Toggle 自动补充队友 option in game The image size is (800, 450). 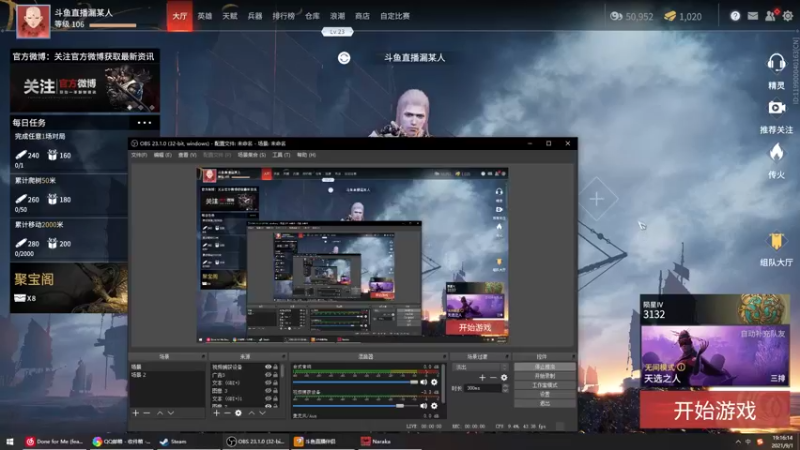[763, 334]
